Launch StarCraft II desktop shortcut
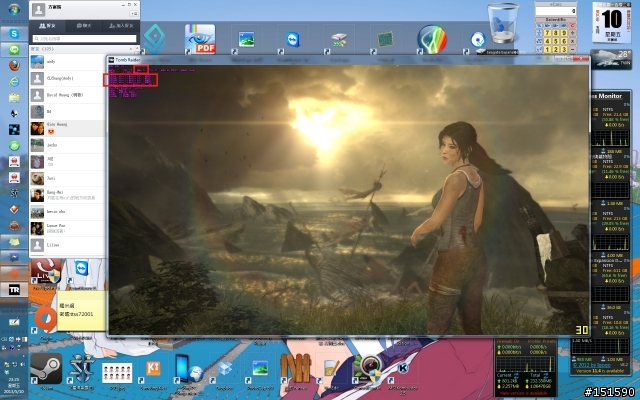The width and height of the screenshot is (640, 400). pyautogui.click(x=82, y=369)
